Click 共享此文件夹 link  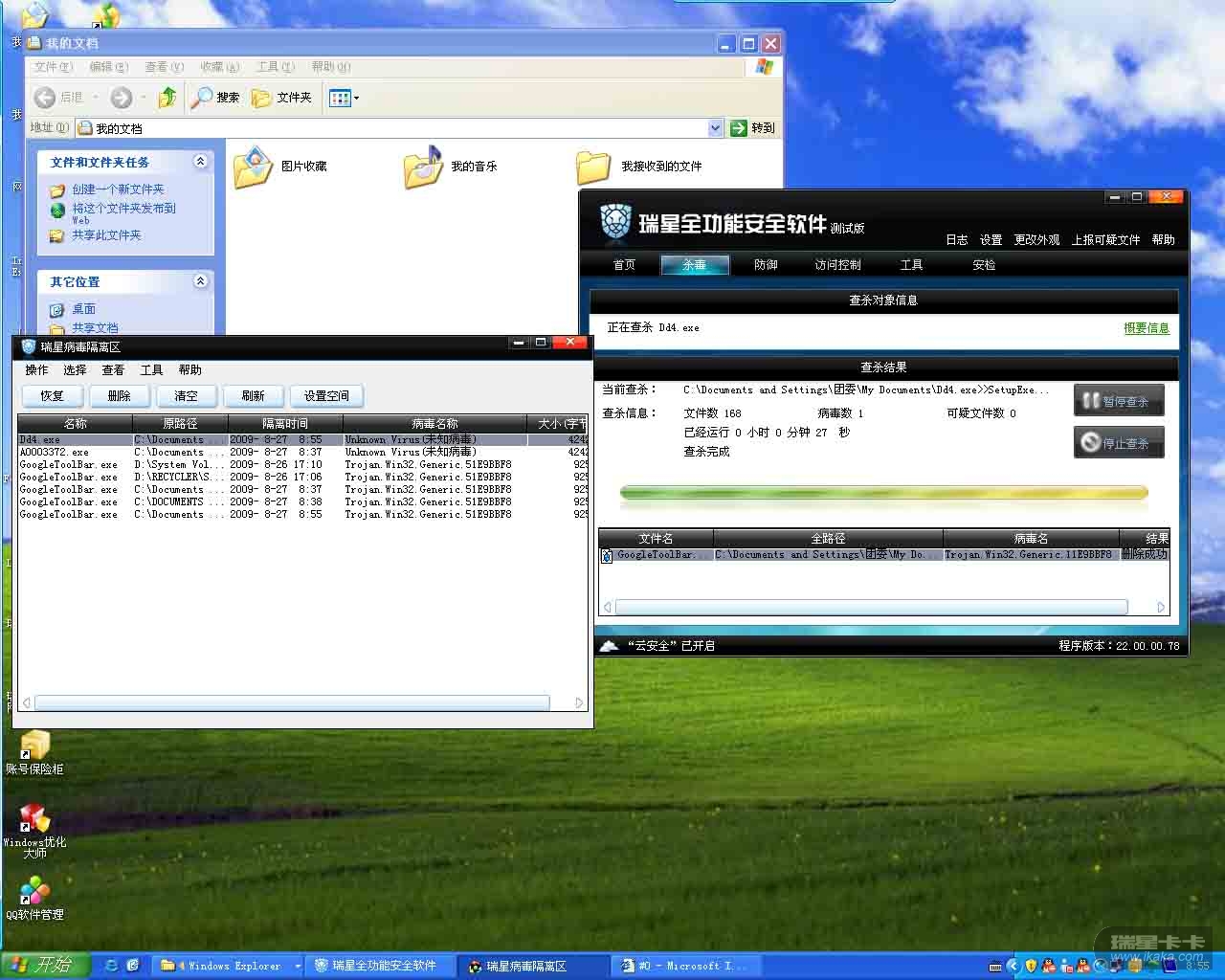[x=106, y=235]
